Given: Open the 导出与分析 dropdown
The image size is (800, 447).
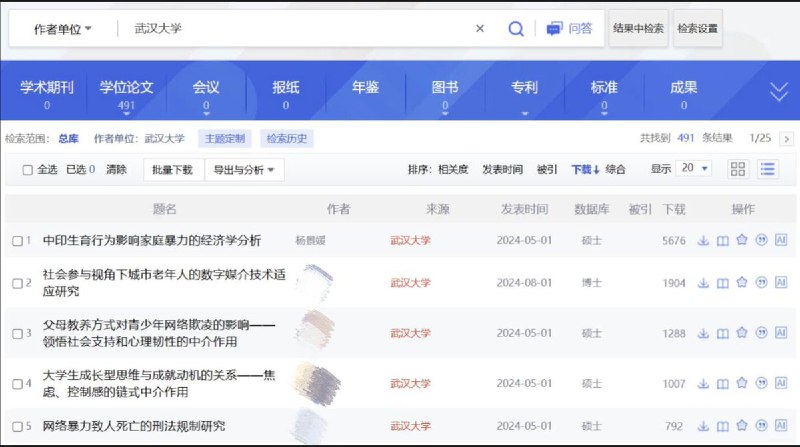Looking at the screenshot, I should (x=244, y=170).
